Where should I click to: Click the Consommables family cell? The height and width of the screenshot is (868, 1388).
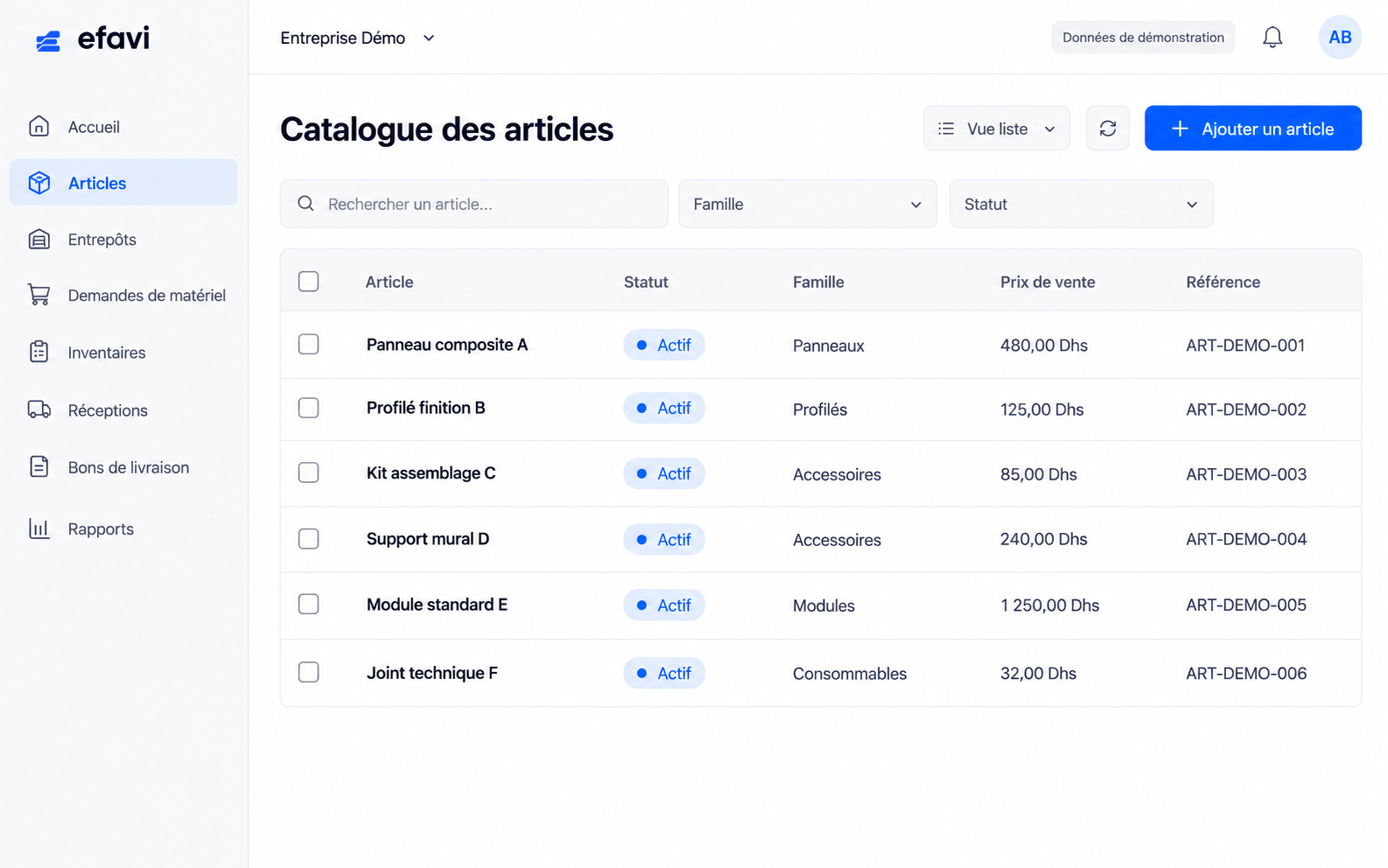[x=850, y=674]
